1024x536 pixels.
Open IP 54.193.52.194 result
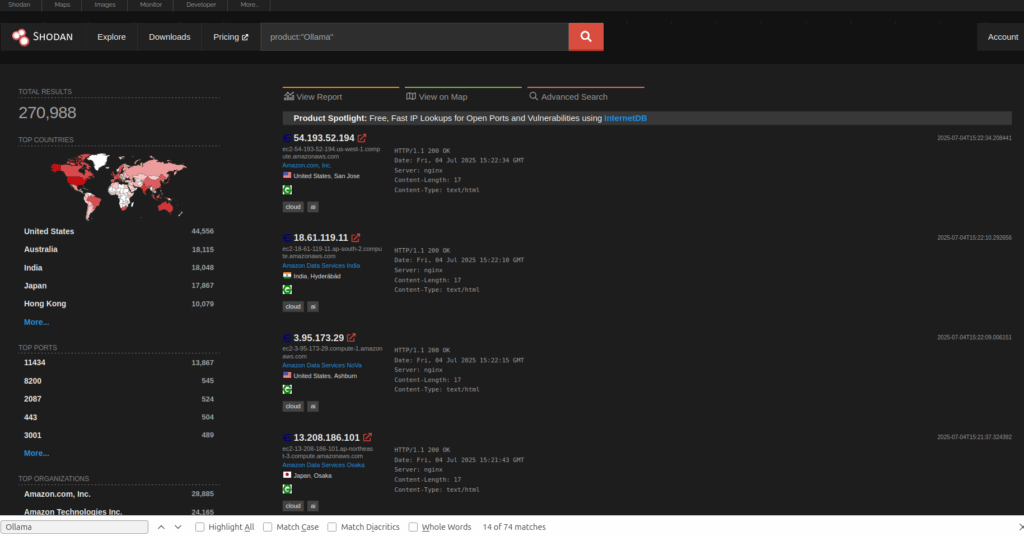coord(324,138)
